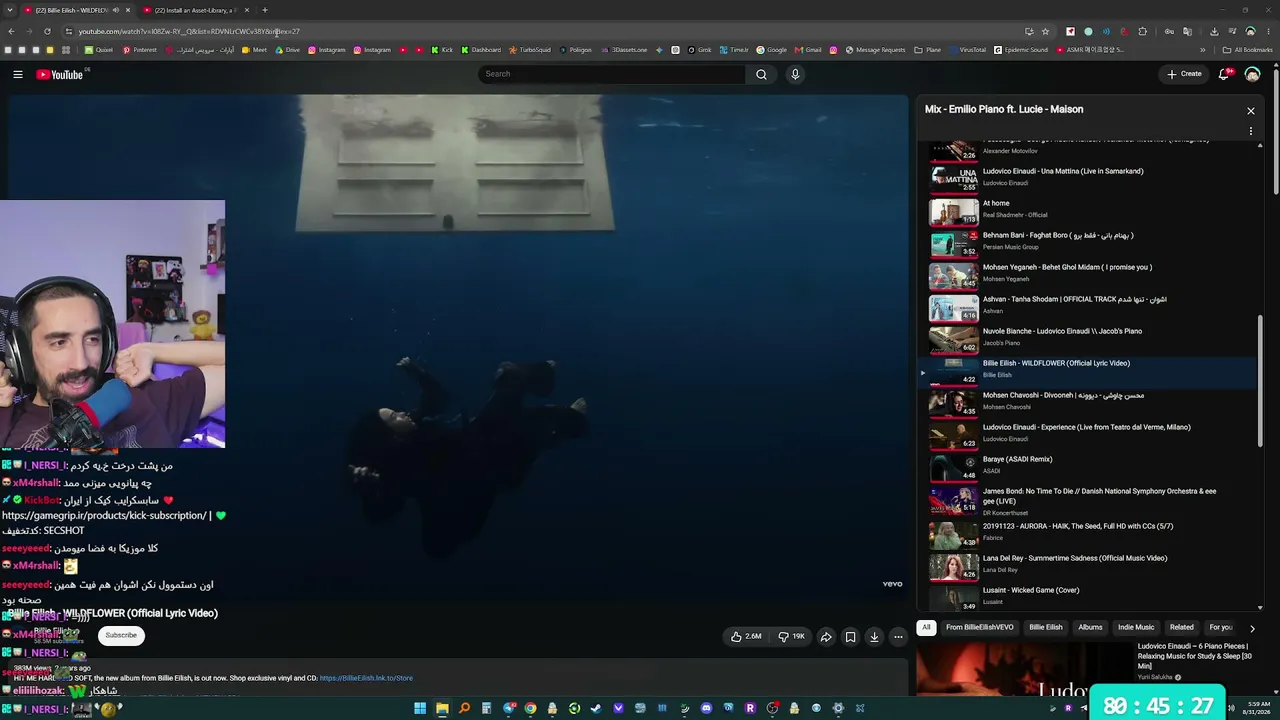Open the YouTube guide hamburger menu

coord(18,74)
